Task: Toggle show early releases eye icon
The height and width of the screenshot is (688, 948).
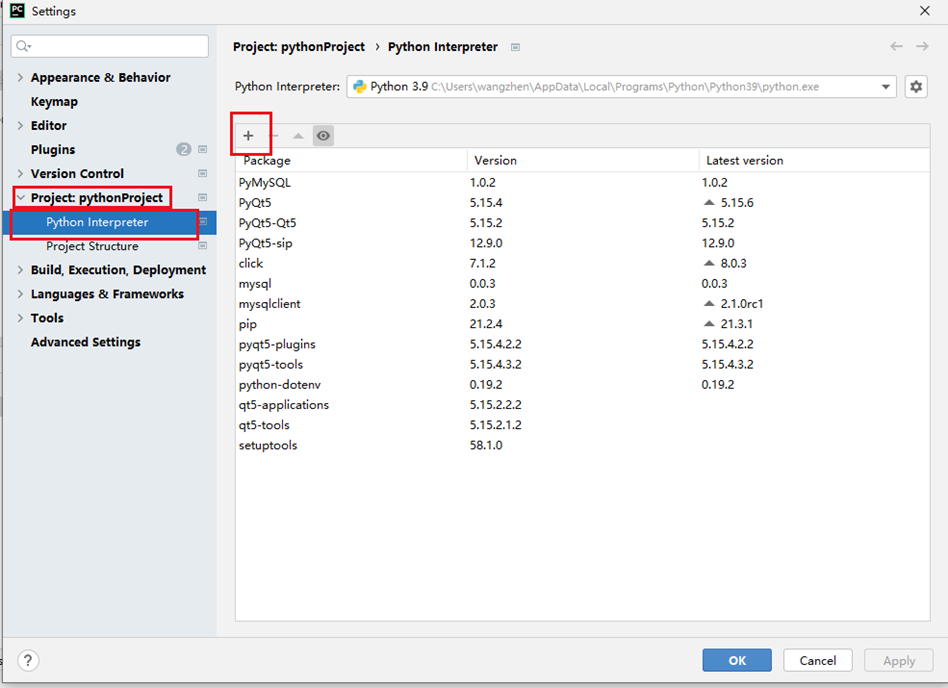Action: (323, 135)
